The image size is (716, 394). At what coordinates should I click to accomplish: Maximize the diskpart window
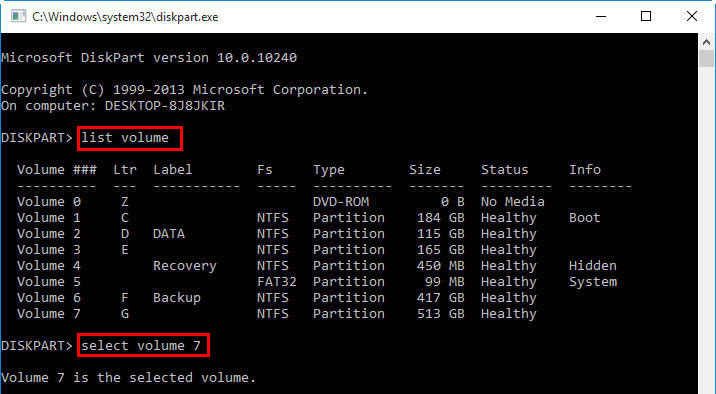click(646, 16)
